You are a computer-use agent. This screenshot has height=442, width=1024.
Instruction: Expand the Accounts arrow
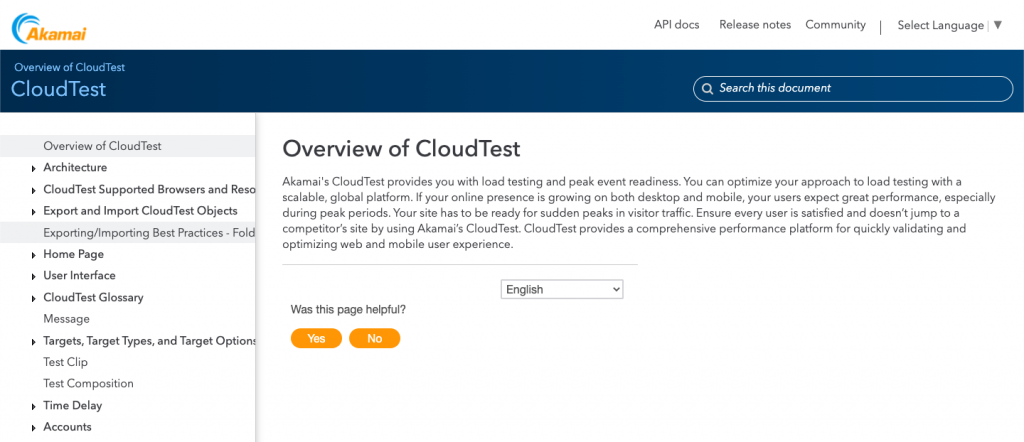(x=33, y=428)
